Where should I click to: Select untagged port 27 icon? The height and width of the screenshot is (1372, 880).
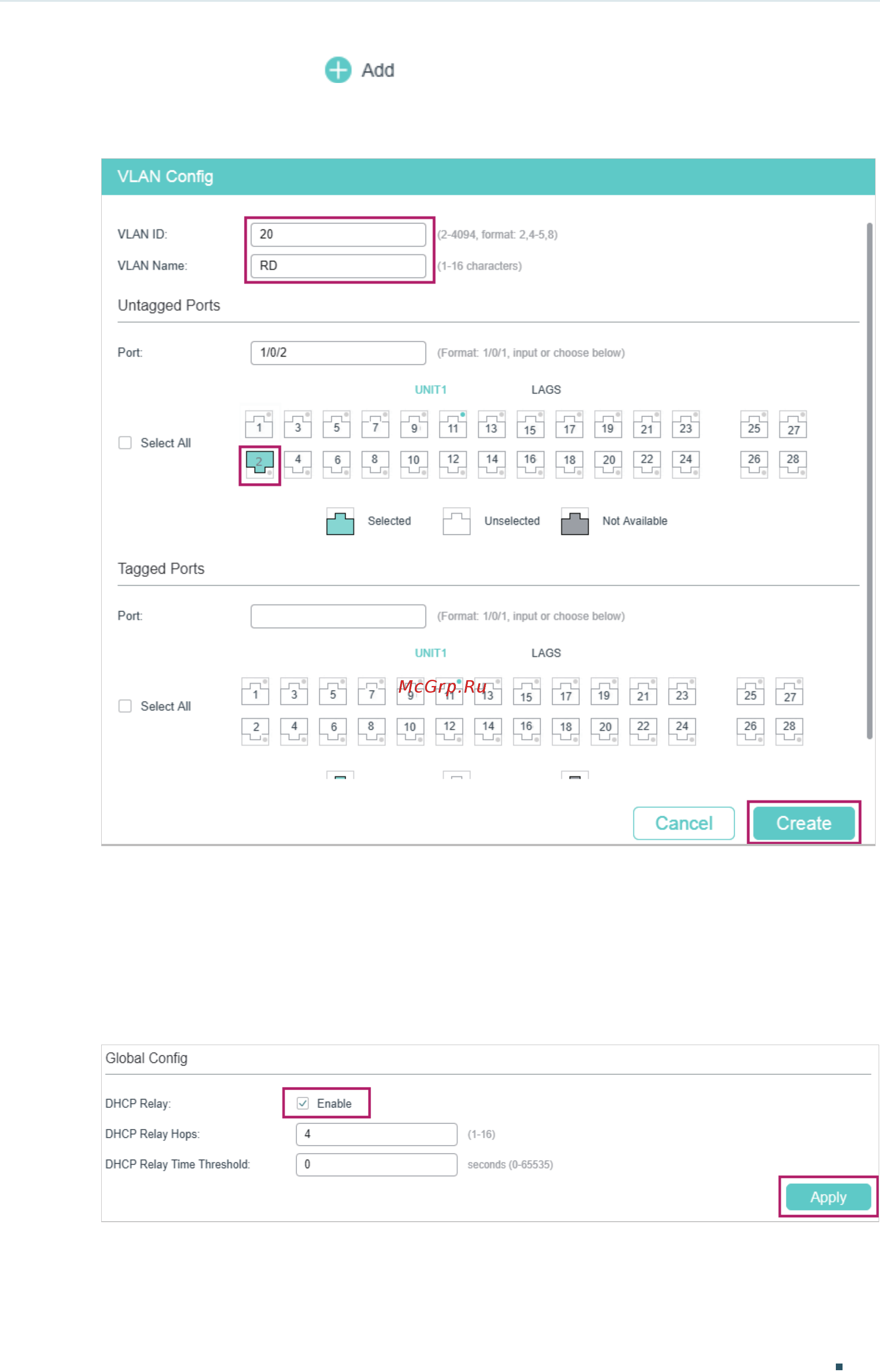(793, 425)
